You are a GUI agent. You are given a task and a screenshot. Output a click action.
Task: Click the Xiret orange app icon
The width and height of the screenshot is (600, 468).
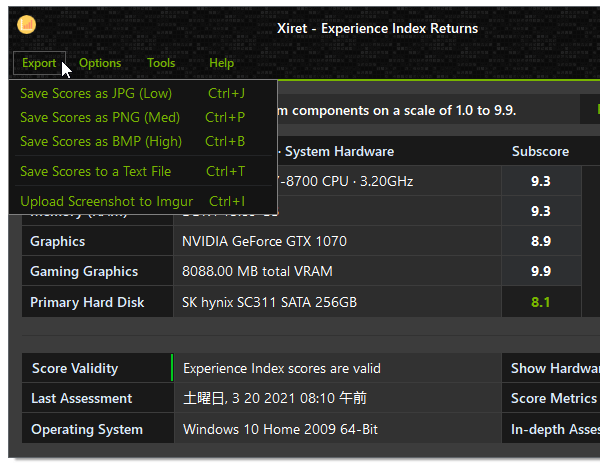coord(26,25)
